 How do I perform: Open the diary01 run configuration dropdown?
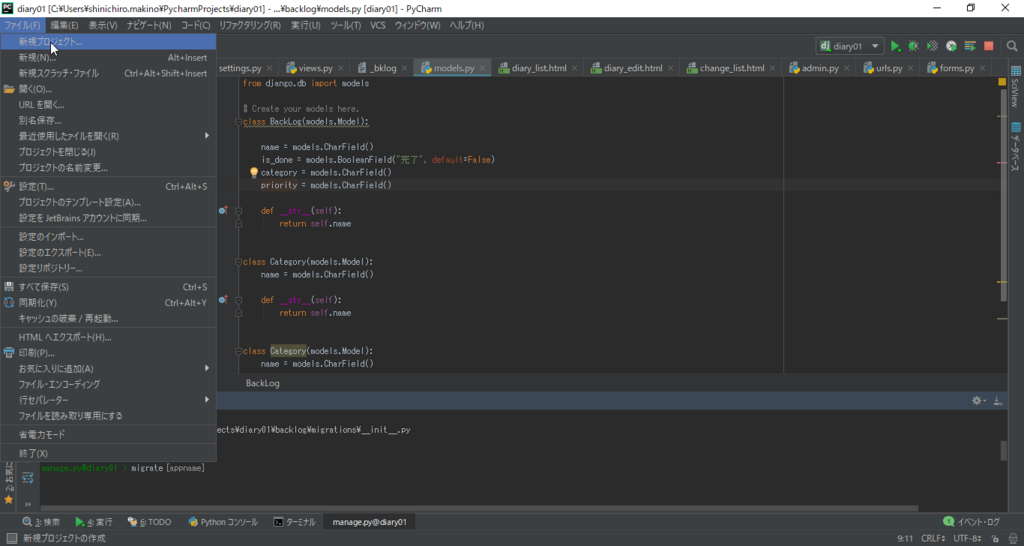point(850,46)
